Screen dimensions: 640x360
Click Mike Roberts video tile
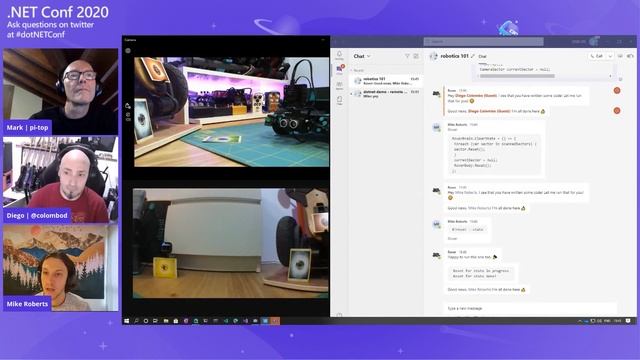60,268
